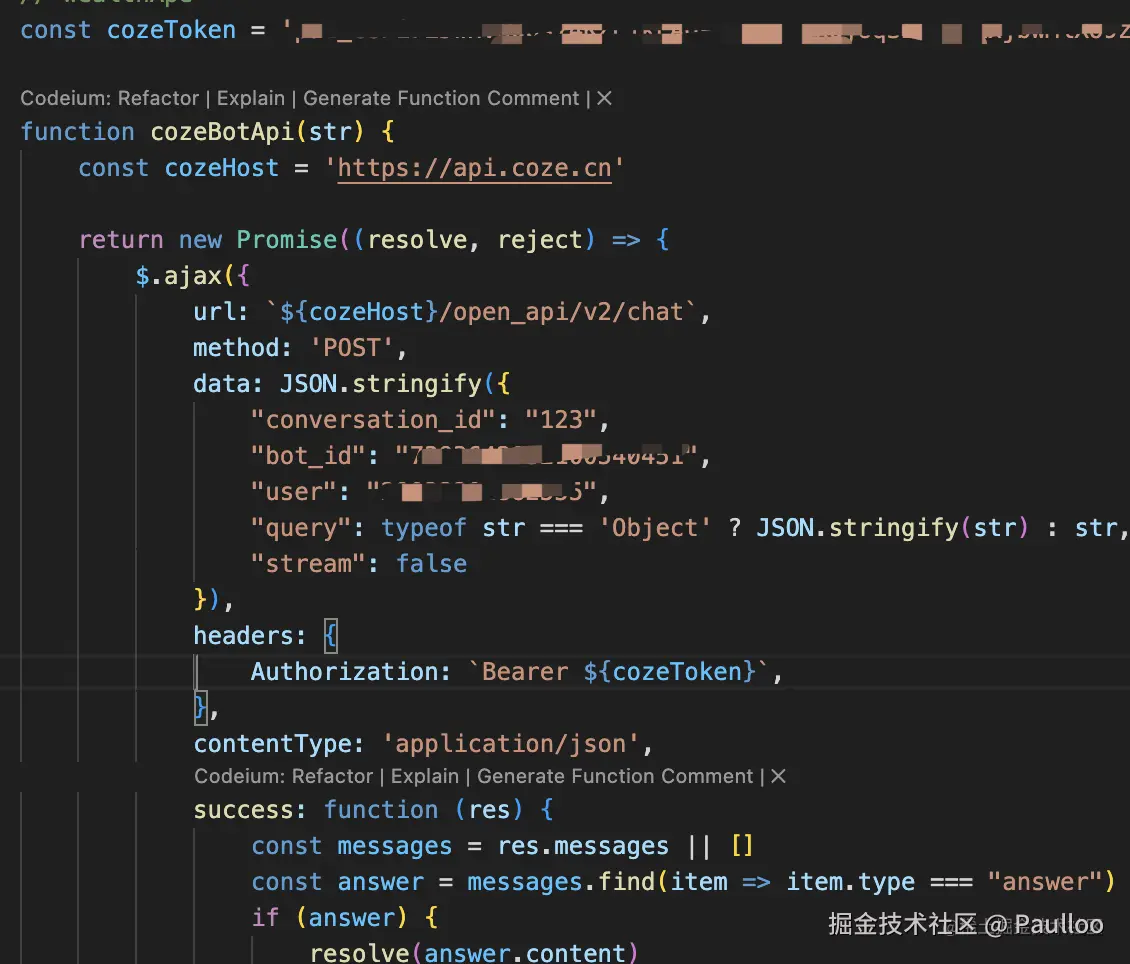Click the "success:" property key

click(249, 809)
